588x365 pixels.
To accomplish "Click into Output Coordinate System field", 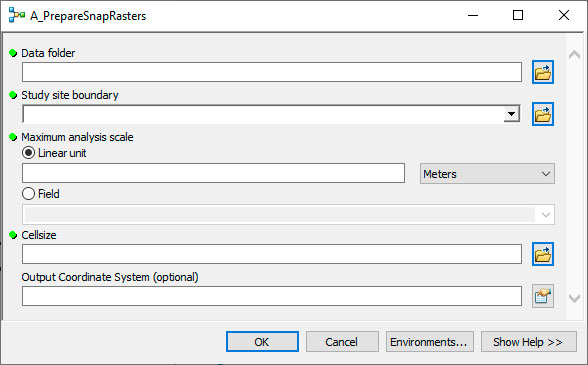I will coord(272,296).
